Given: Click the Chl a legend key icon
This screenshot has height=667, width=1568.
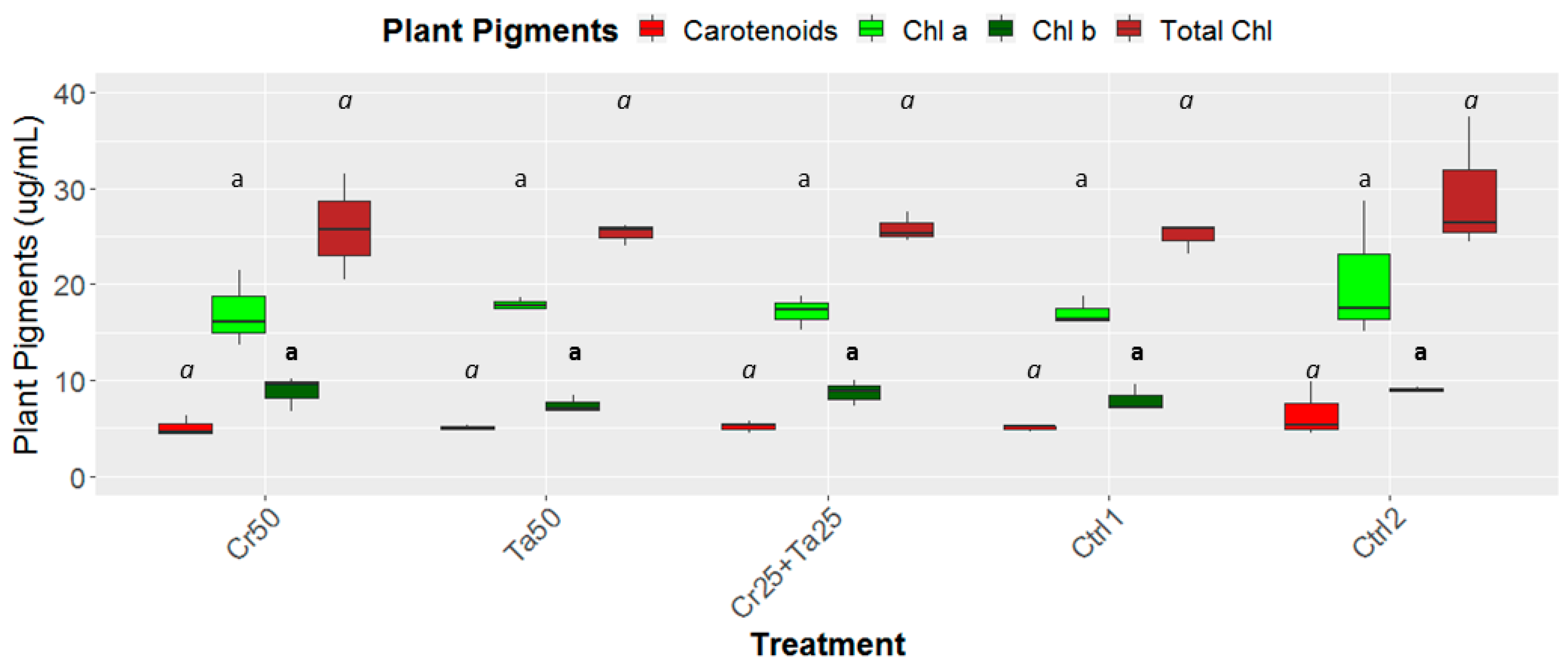Looking at the screenshot, I should coord(871,29).
